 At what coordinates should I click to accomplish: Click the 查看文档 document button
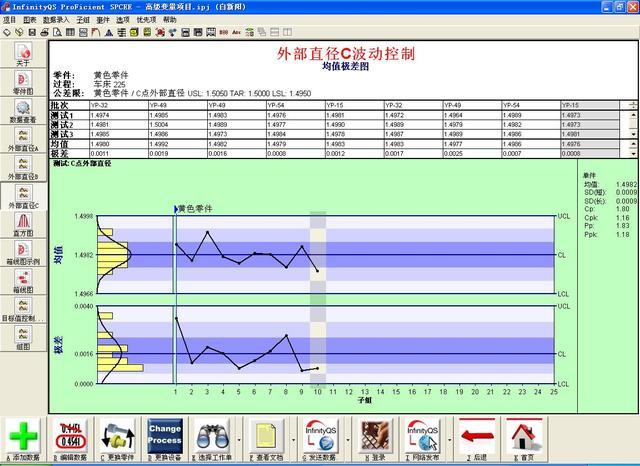tap(267, 440)
